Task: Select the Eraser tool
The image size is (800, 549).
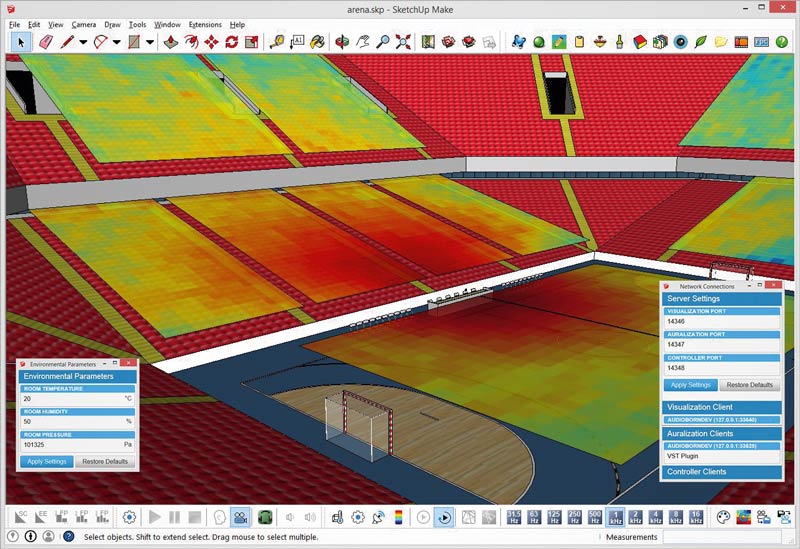Action: click(45, 42)
